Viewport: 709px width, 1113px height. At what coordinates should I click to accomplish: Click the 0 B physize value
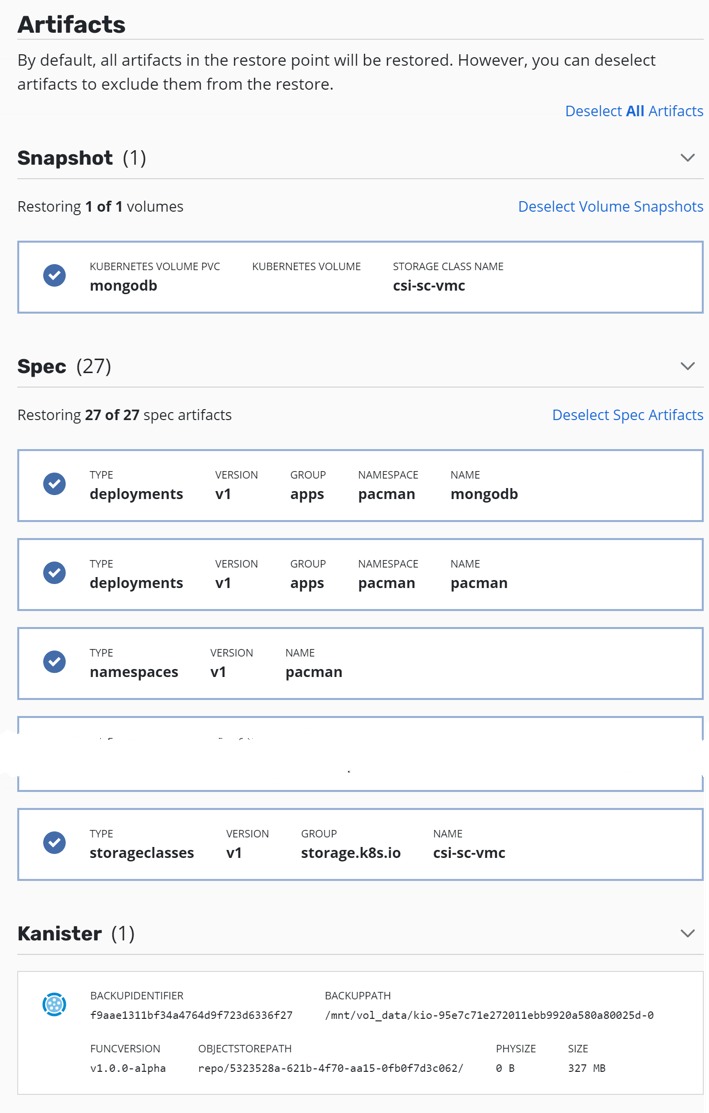pos(505,1068)
